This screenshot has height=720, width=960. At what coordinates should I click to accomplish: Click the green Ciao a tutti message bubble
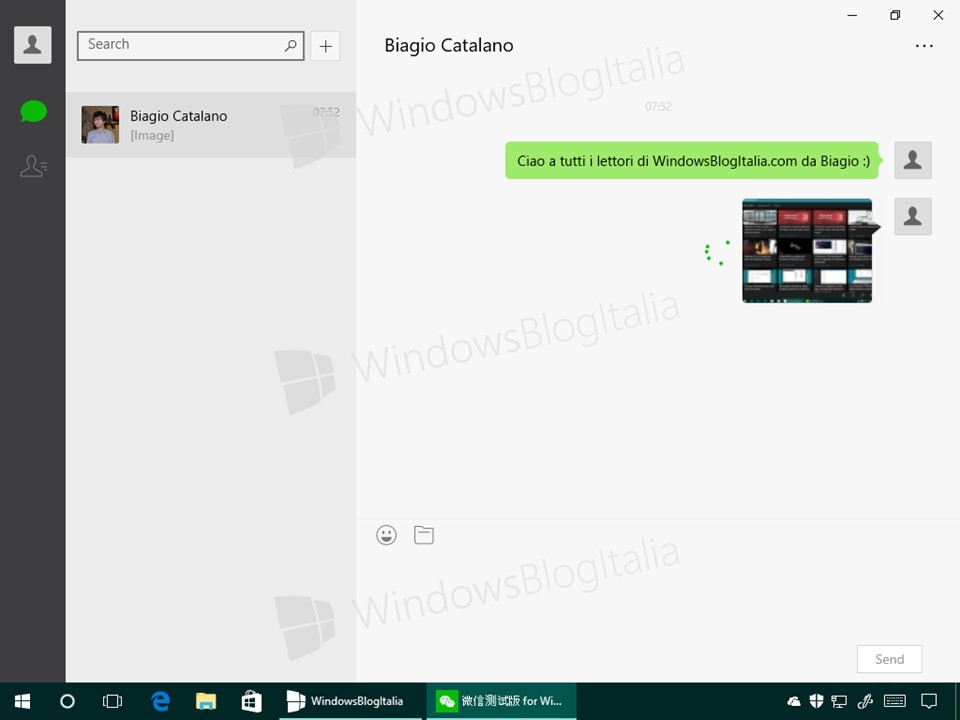693,161
